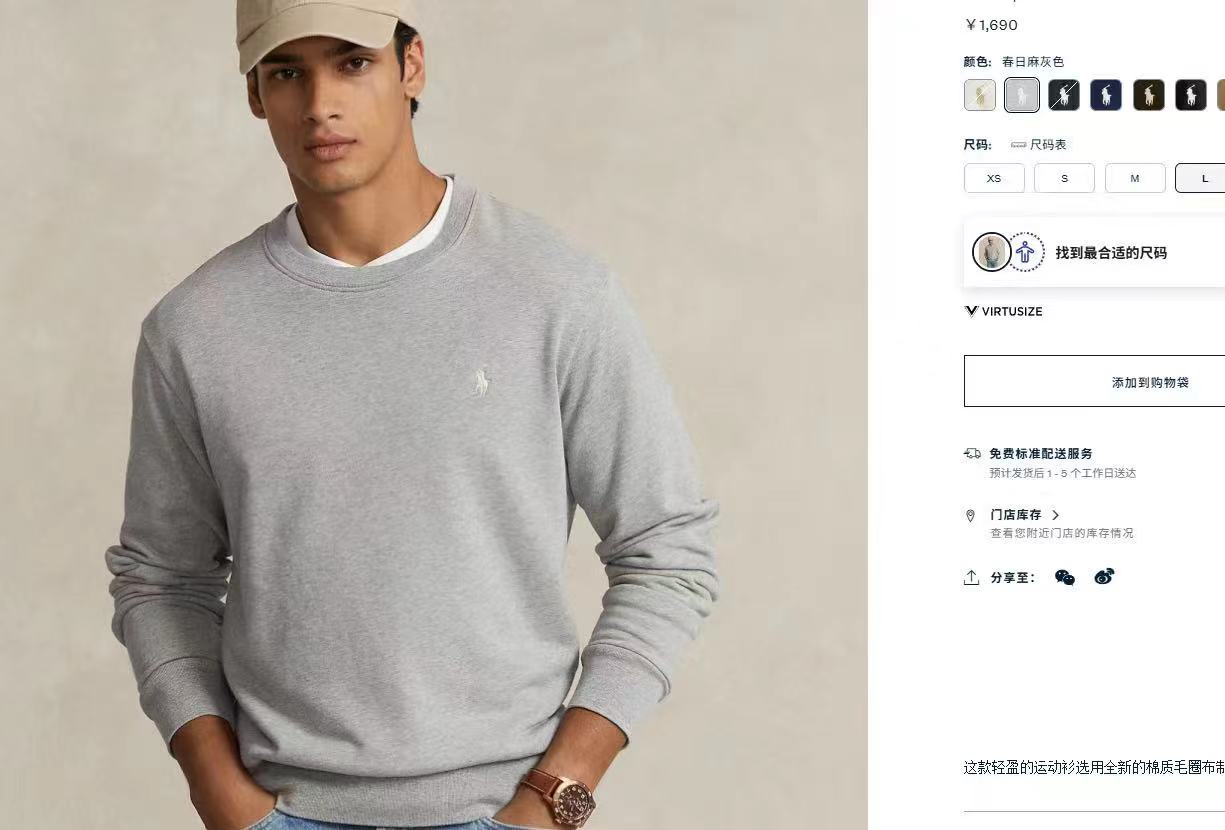1225x830 pixels.
Task: Choose the crossed-out dark green color swatch
Action: 1064,95
